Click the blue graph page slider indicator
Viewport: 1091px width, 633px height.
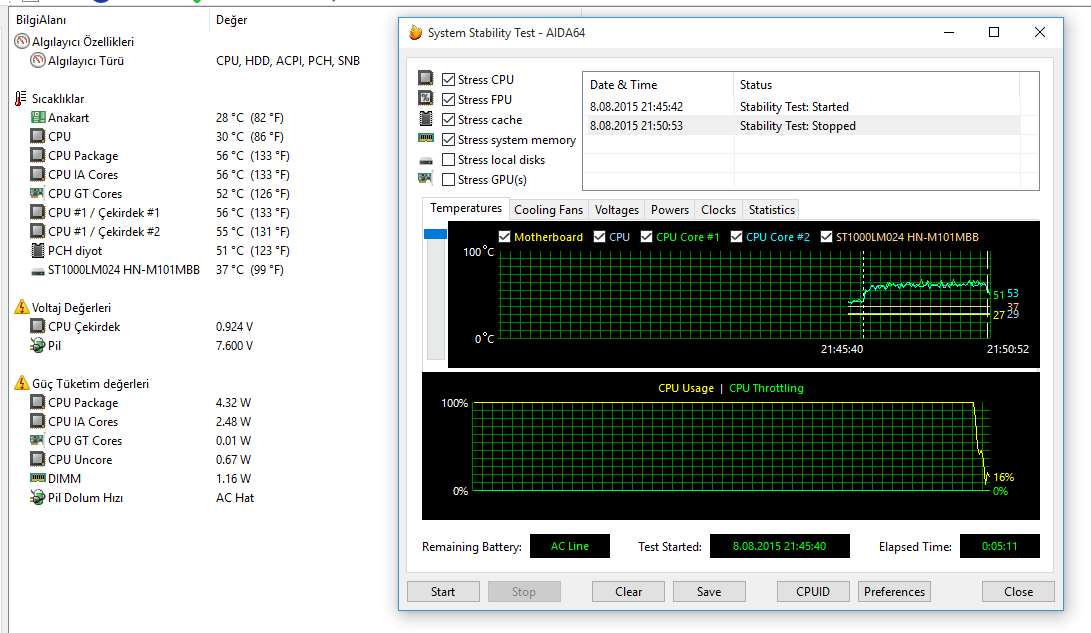(436, 234)
